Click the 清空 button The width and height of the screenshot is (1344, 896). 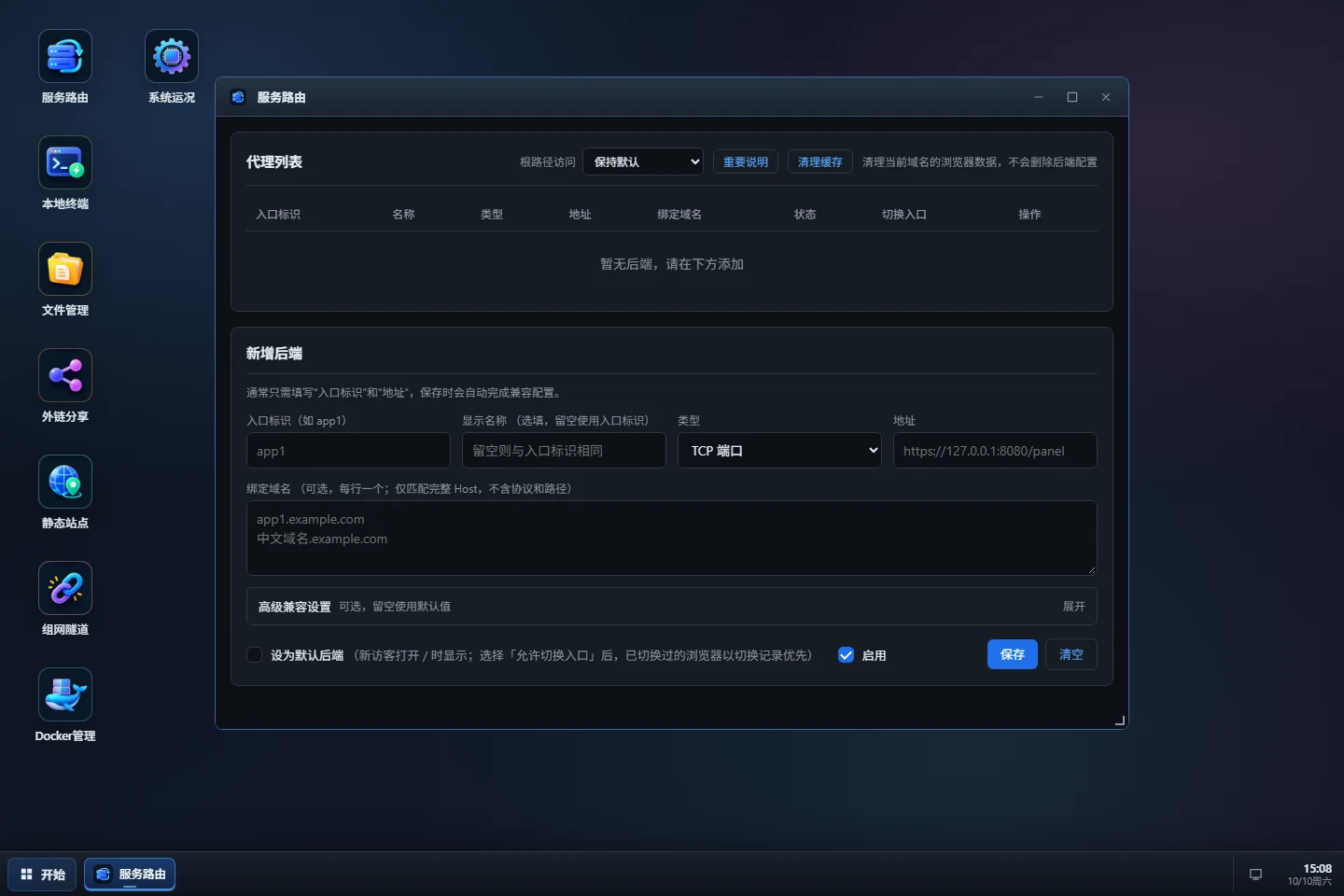(1071, 654)
